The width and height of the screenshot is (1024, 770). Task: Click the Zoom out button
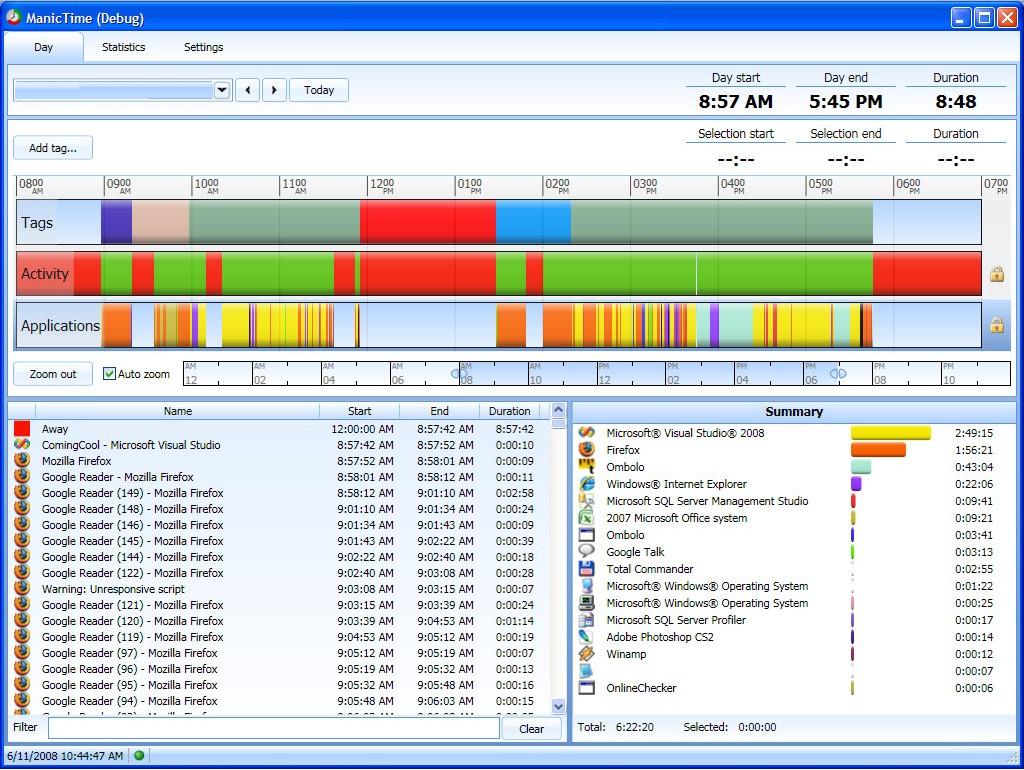tap(53, 374)
